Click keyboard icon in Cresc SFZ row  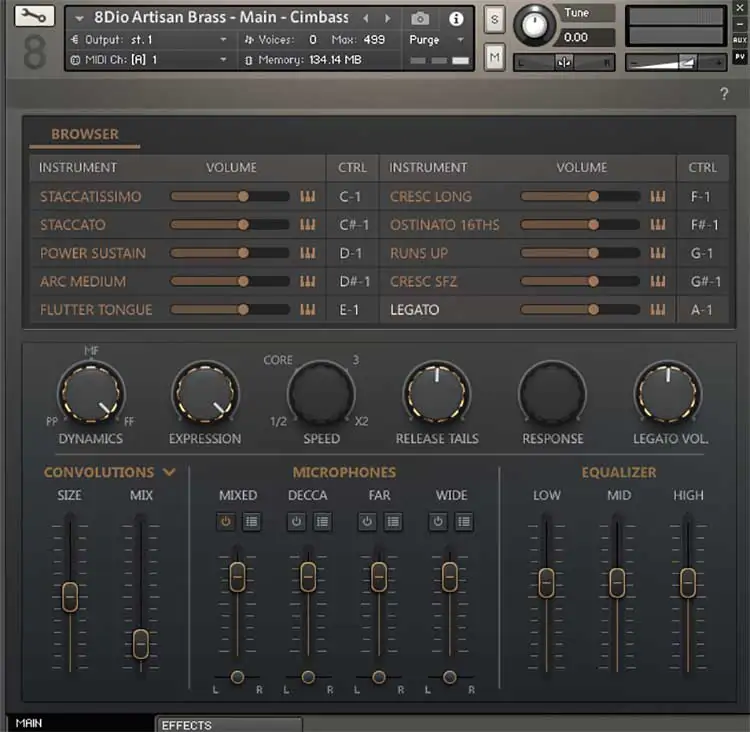click(658, 281)
